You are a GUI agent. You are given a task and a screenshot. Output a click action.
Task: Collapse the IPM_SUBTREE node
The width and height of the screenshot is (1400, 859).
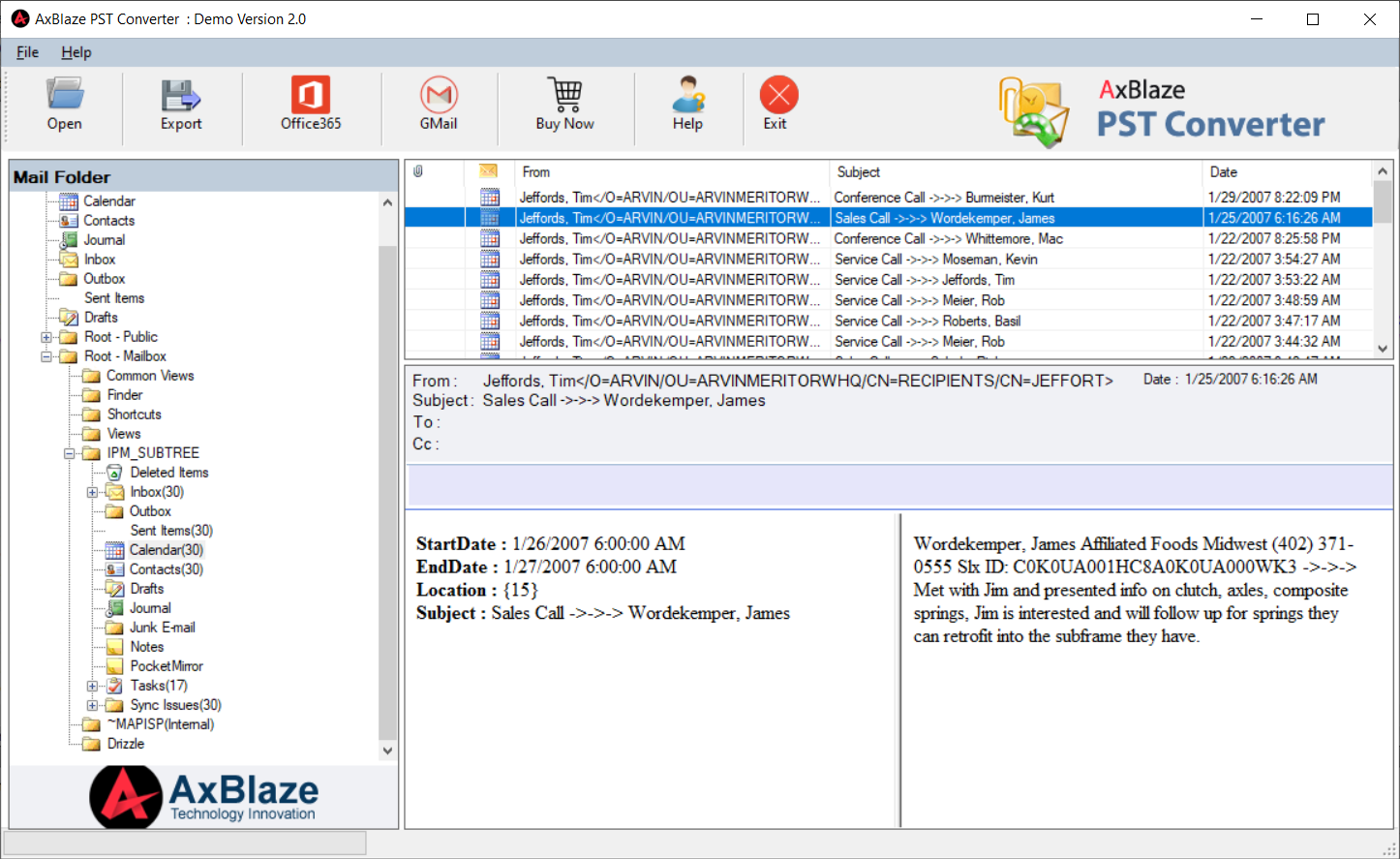pos(69,453)
